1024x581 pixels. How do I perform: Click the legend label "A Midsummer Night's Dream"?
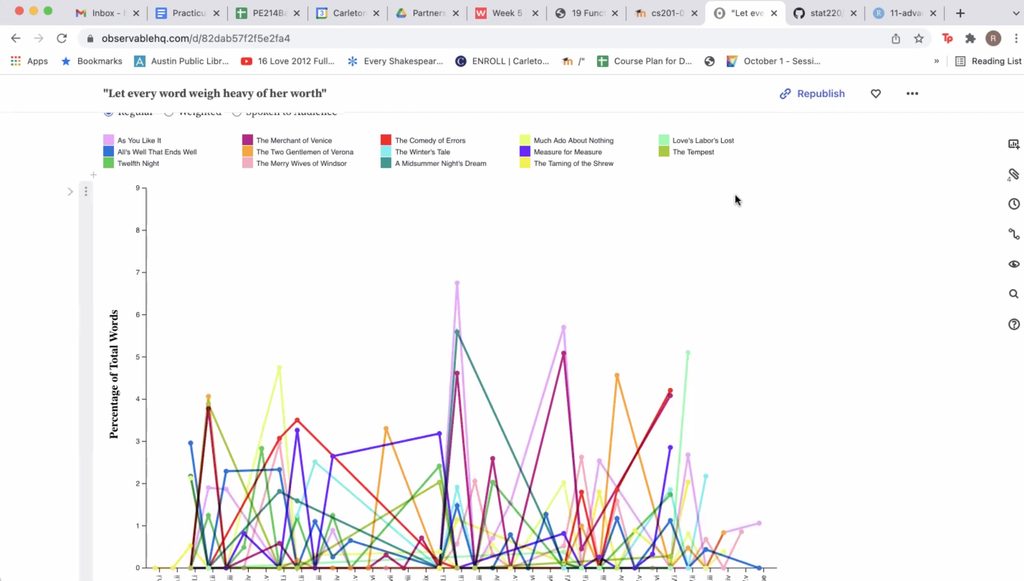(x=441, y=164)
